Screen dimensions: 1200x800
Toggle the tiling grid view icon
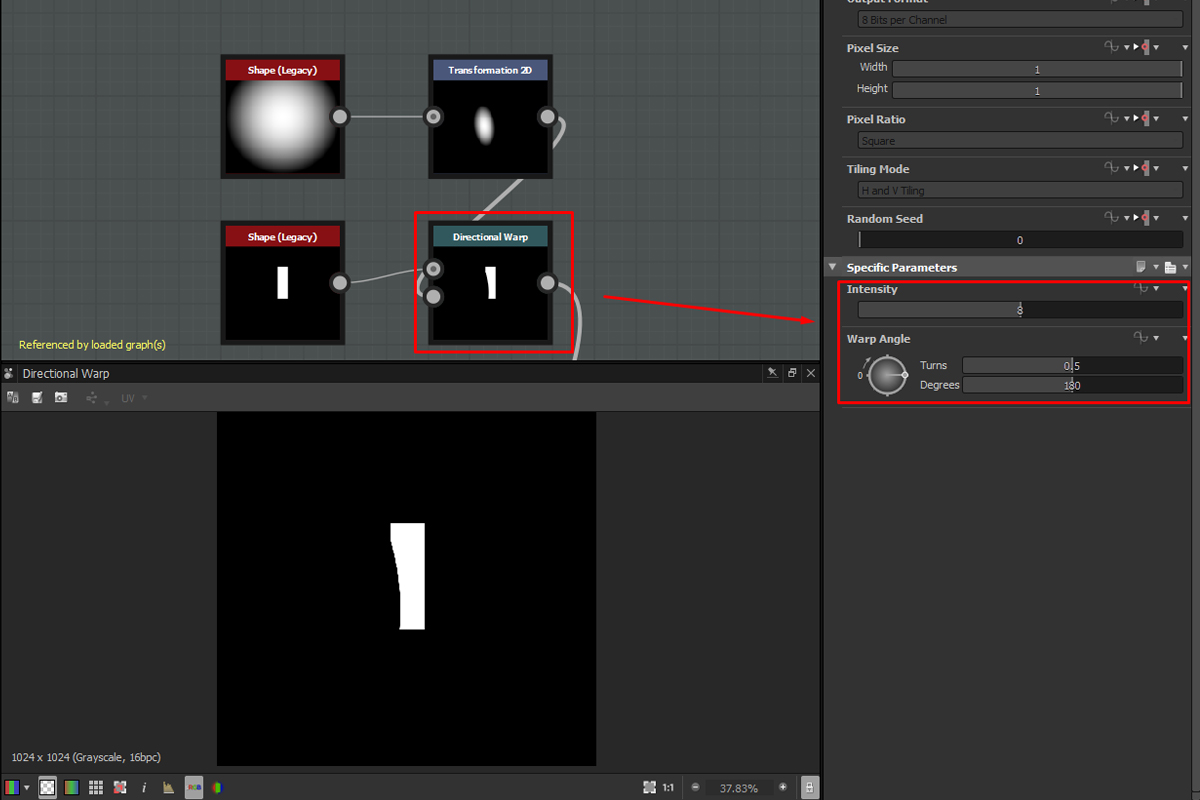[x=96, y=788]
